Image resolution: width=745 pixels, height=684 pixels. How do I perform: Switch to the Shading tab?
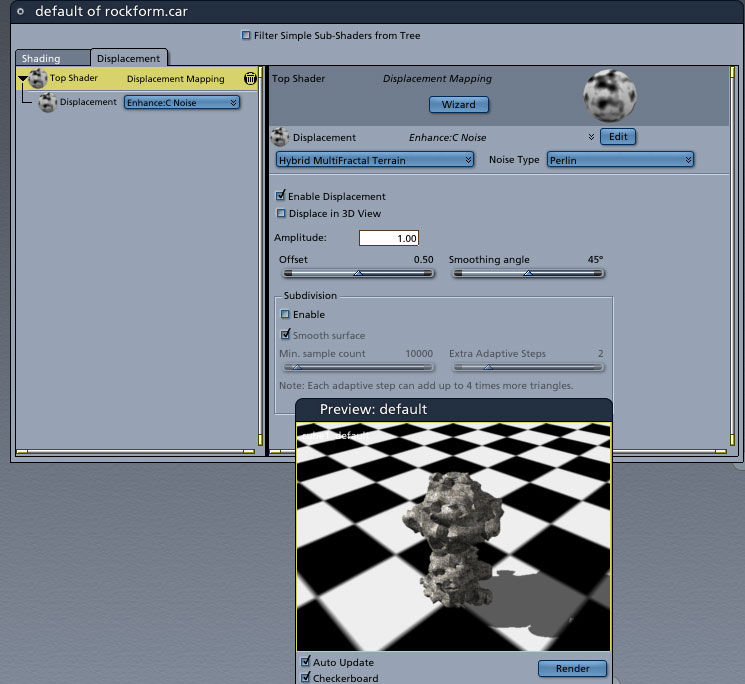(x=41, y=58)
